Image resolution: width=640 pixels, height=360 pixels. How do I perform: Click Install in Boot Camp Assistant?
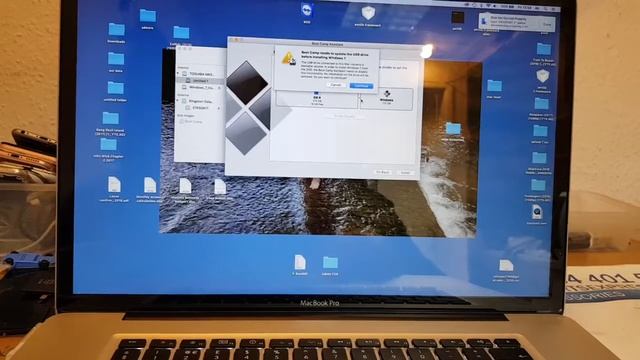[405, 173]
